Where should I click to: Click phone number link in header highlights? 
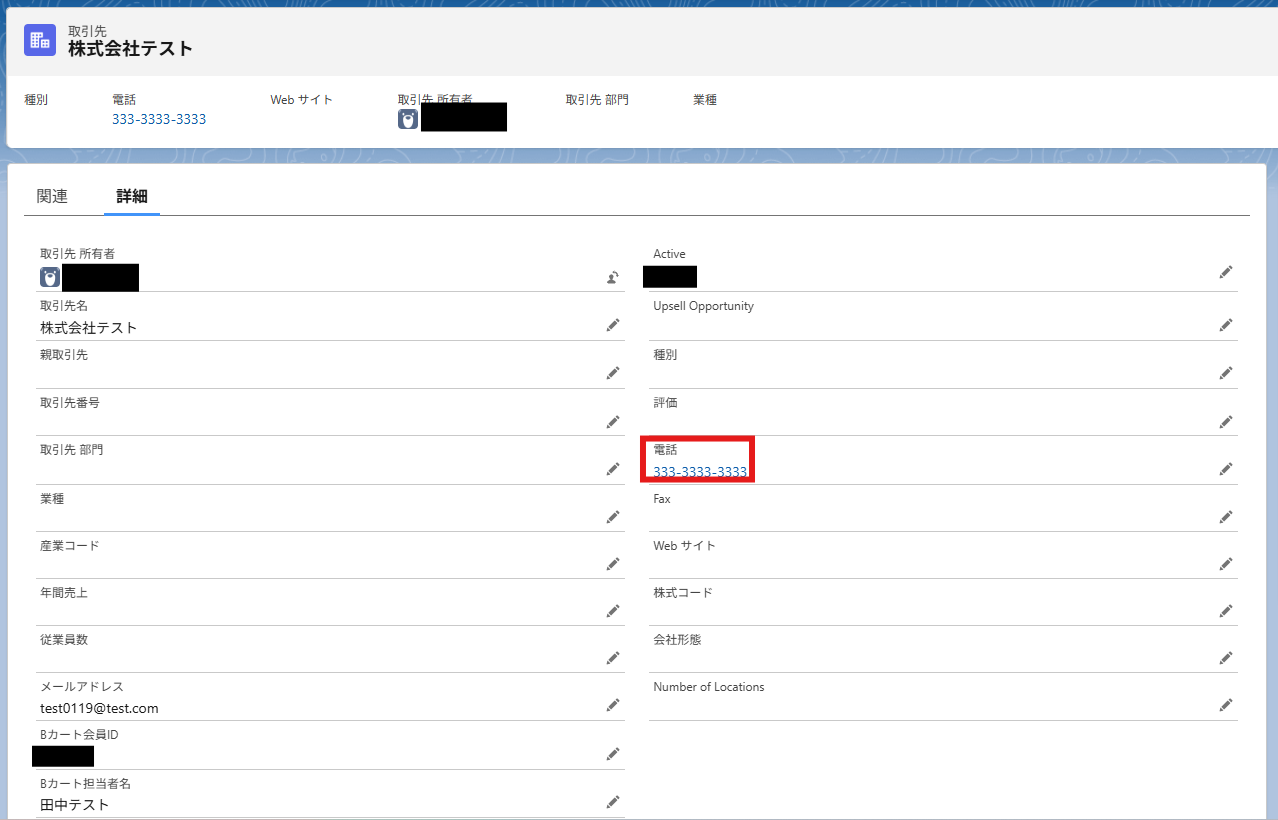159,119
